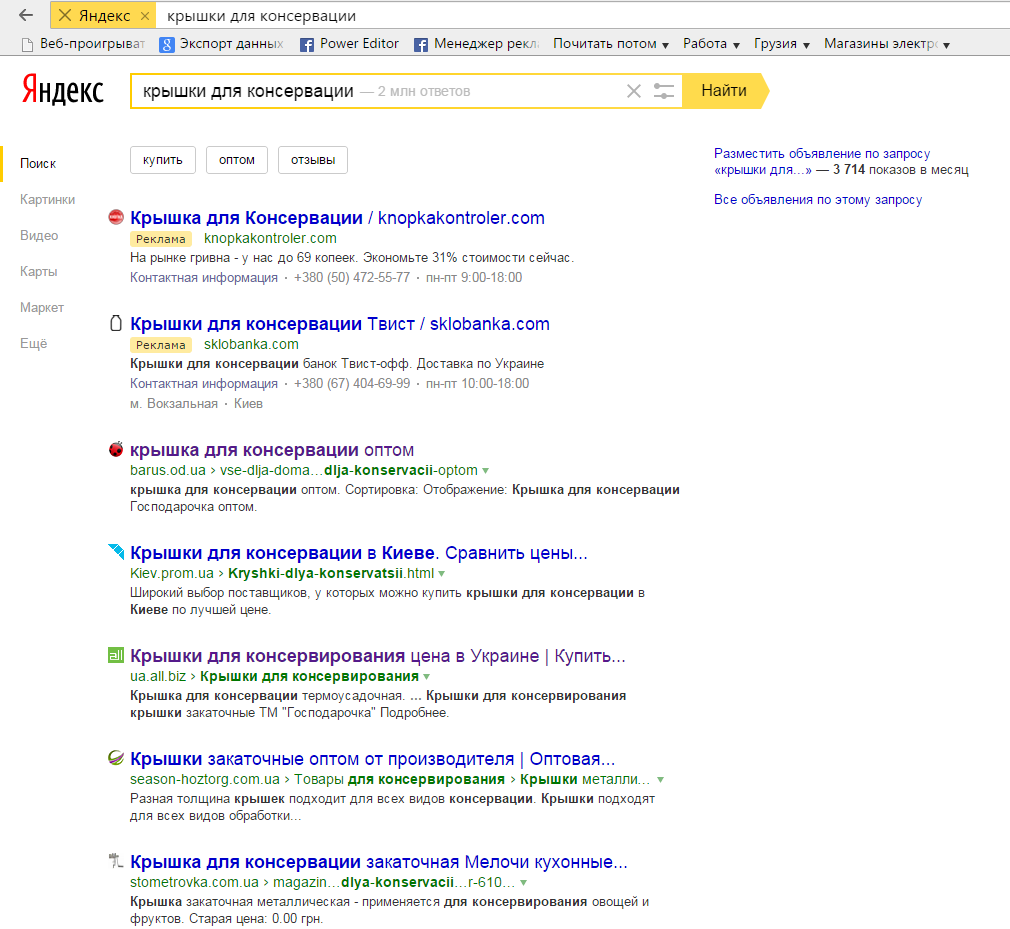
Task: Open the крышка для консервации оптом result
Action: click(x=272, y=450)
